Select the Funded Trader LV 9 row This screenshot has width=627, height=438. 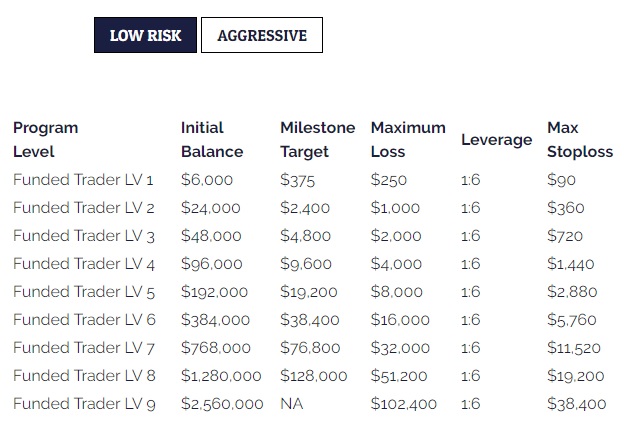click(83, 404)
